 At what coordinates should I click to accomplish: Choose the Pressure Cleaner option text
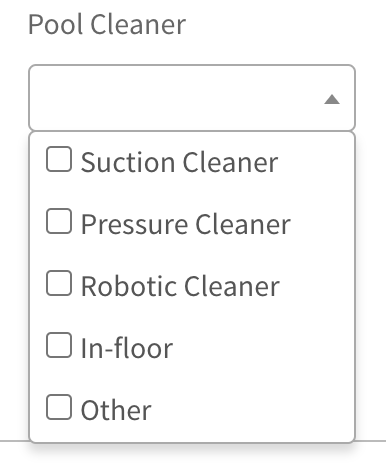pyautogui.click(x=186, y=224)
